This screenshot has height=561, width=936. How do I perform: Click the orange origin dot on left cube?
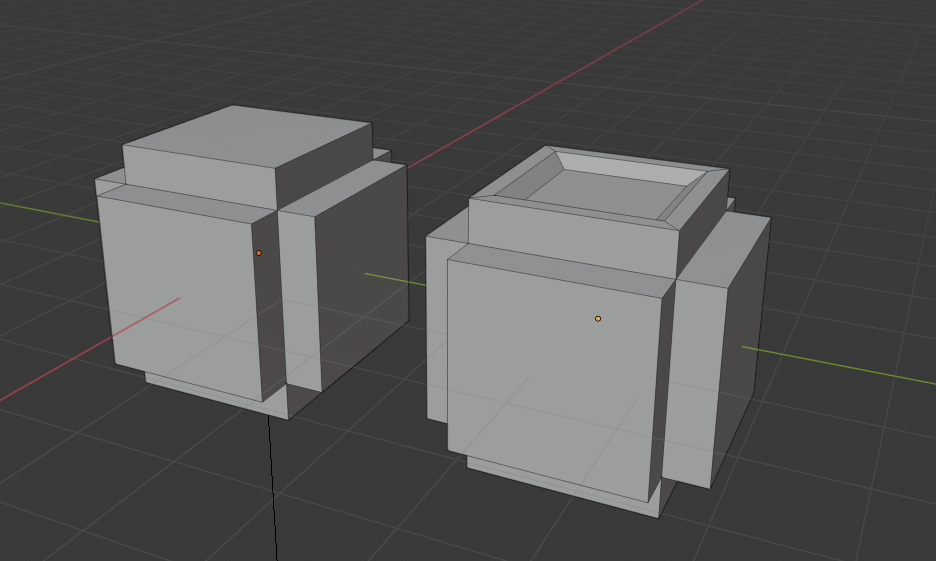click(x=258, y=253)
